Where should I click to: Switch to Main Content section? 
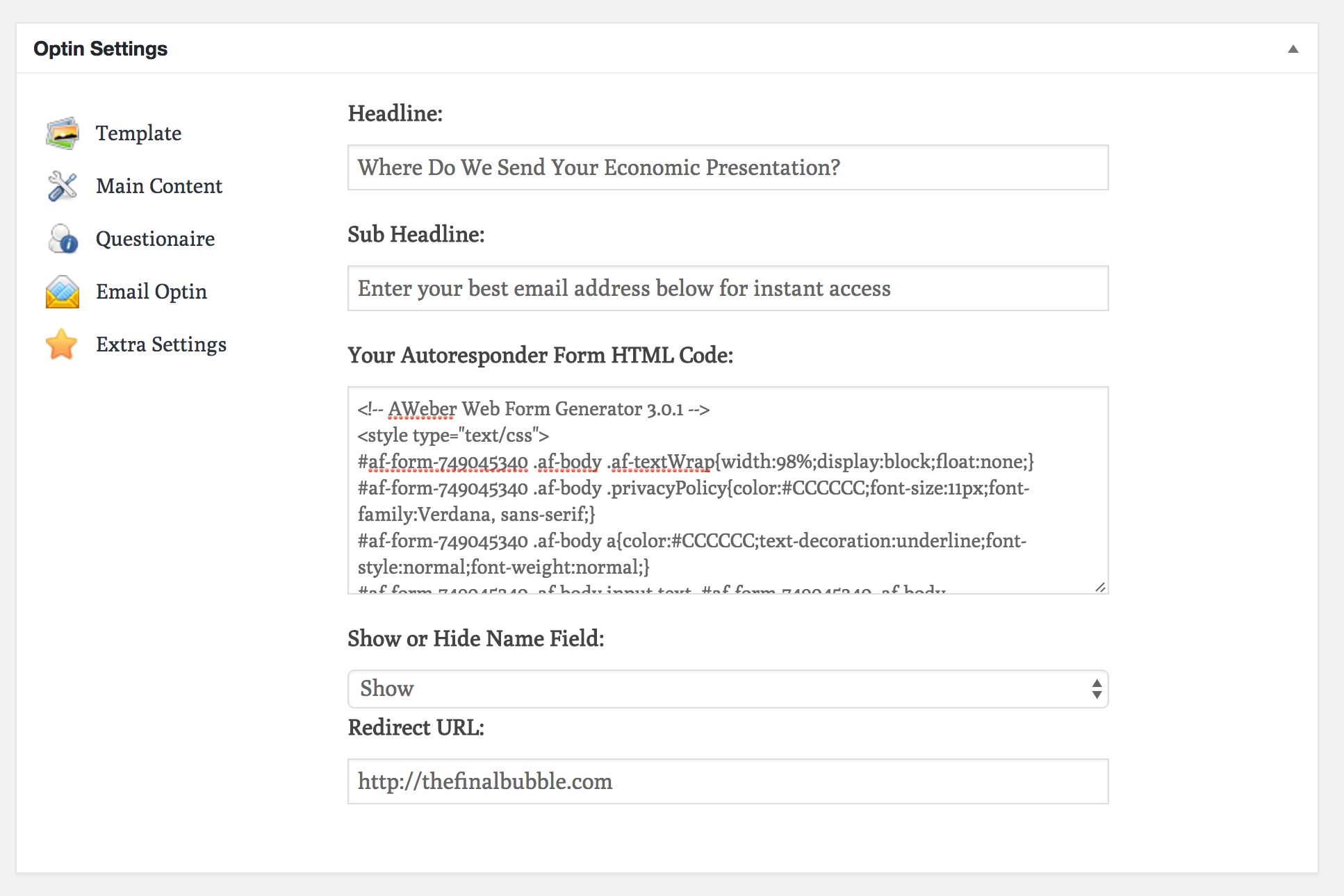[159, 186]
